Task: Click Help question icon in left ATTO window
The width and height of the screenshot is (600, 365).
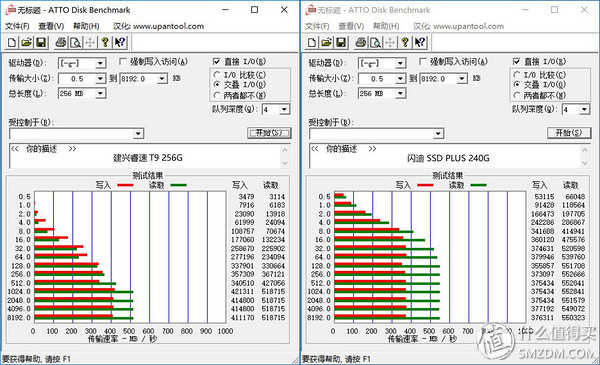Action: point(105,42)
